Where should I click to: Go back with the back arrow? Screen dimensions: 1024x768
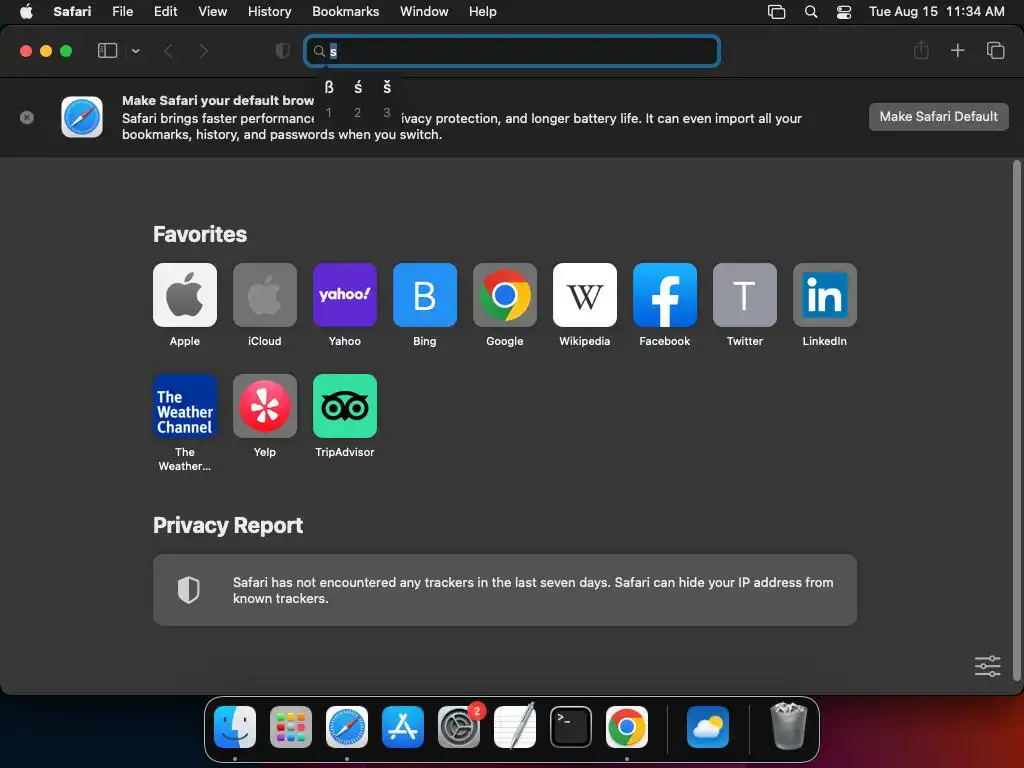coord(168,51)
